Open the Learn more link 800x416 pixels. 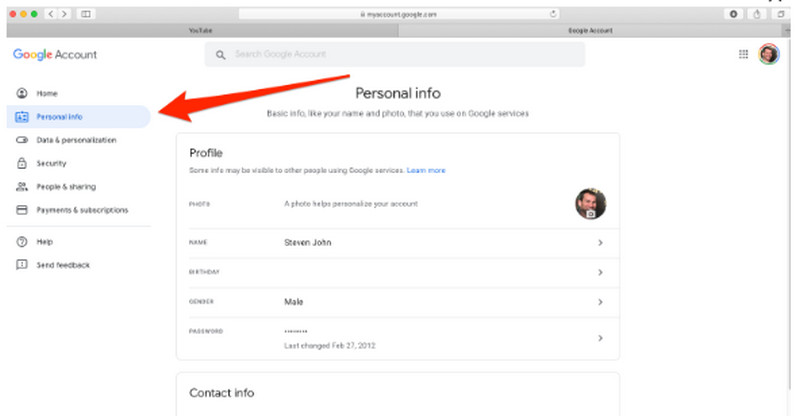tap(426, 171)
